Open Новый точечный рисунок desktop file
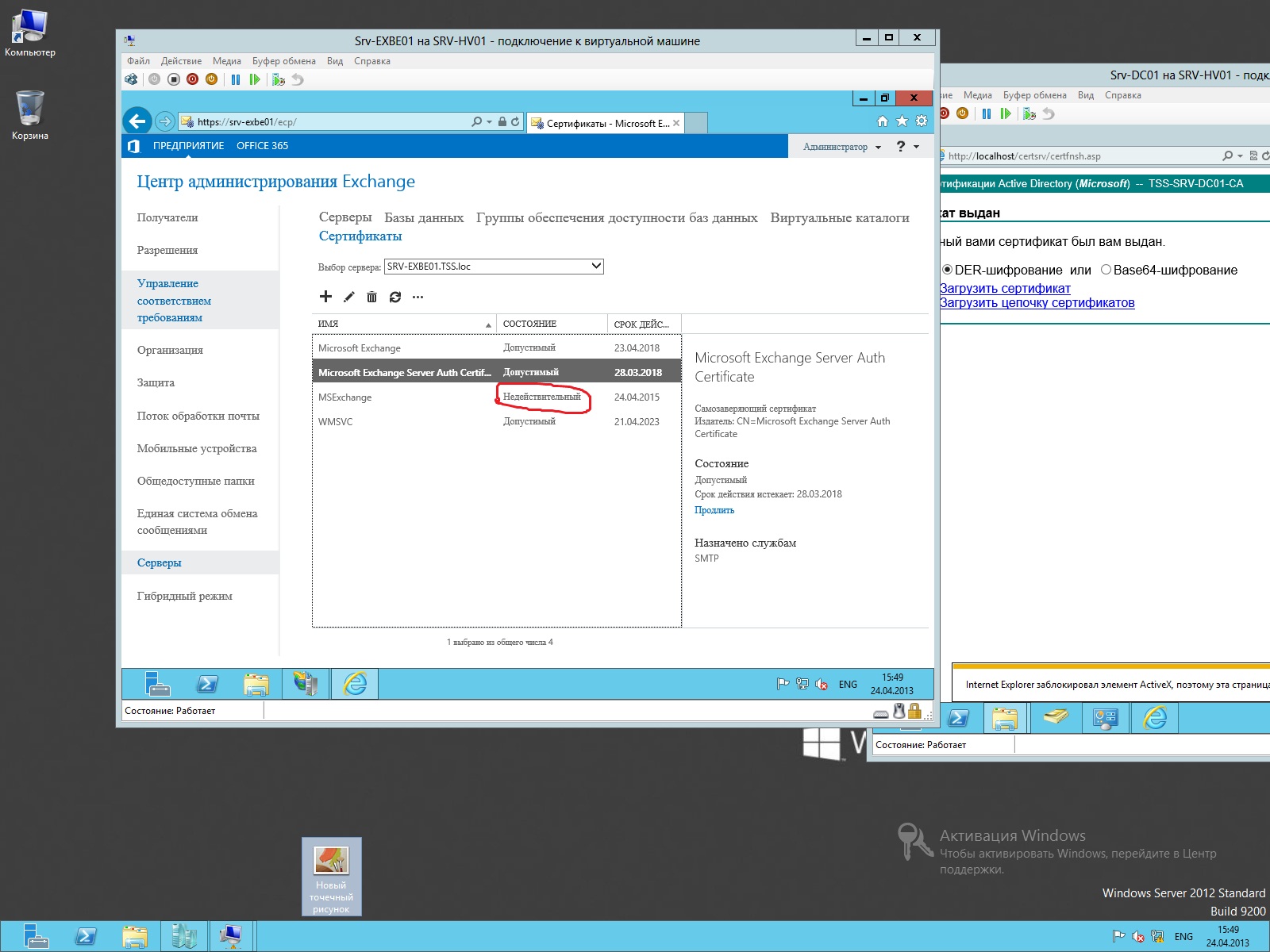 tap(332, 877)
